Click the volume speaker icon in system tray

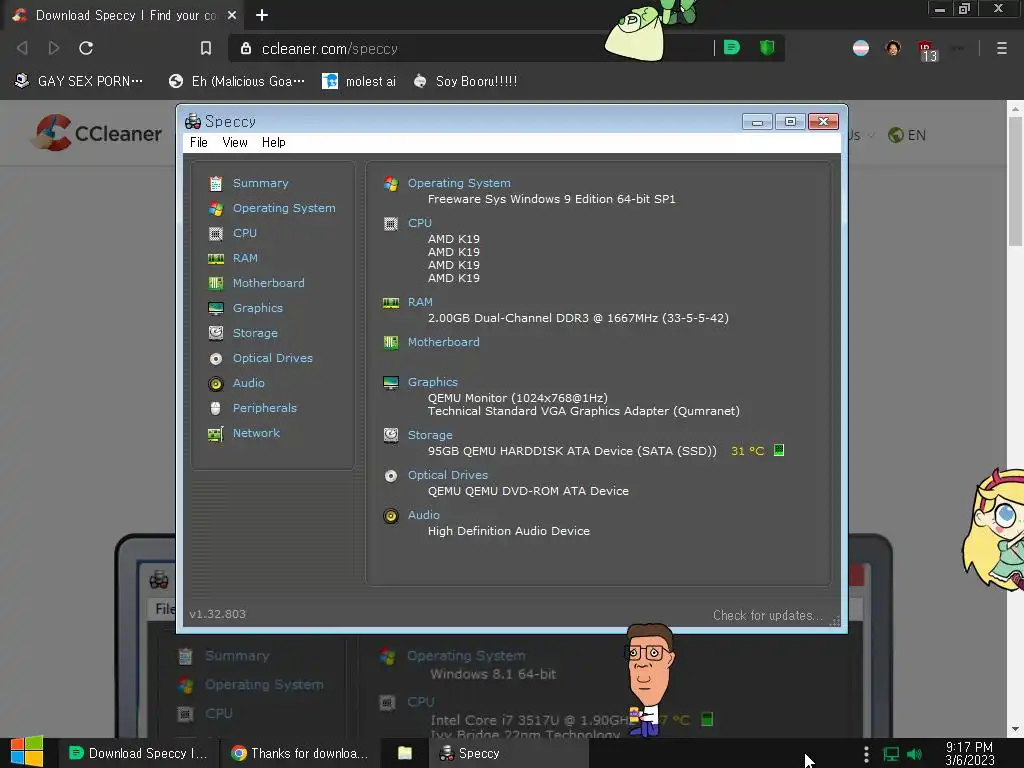tap(915, 754)
